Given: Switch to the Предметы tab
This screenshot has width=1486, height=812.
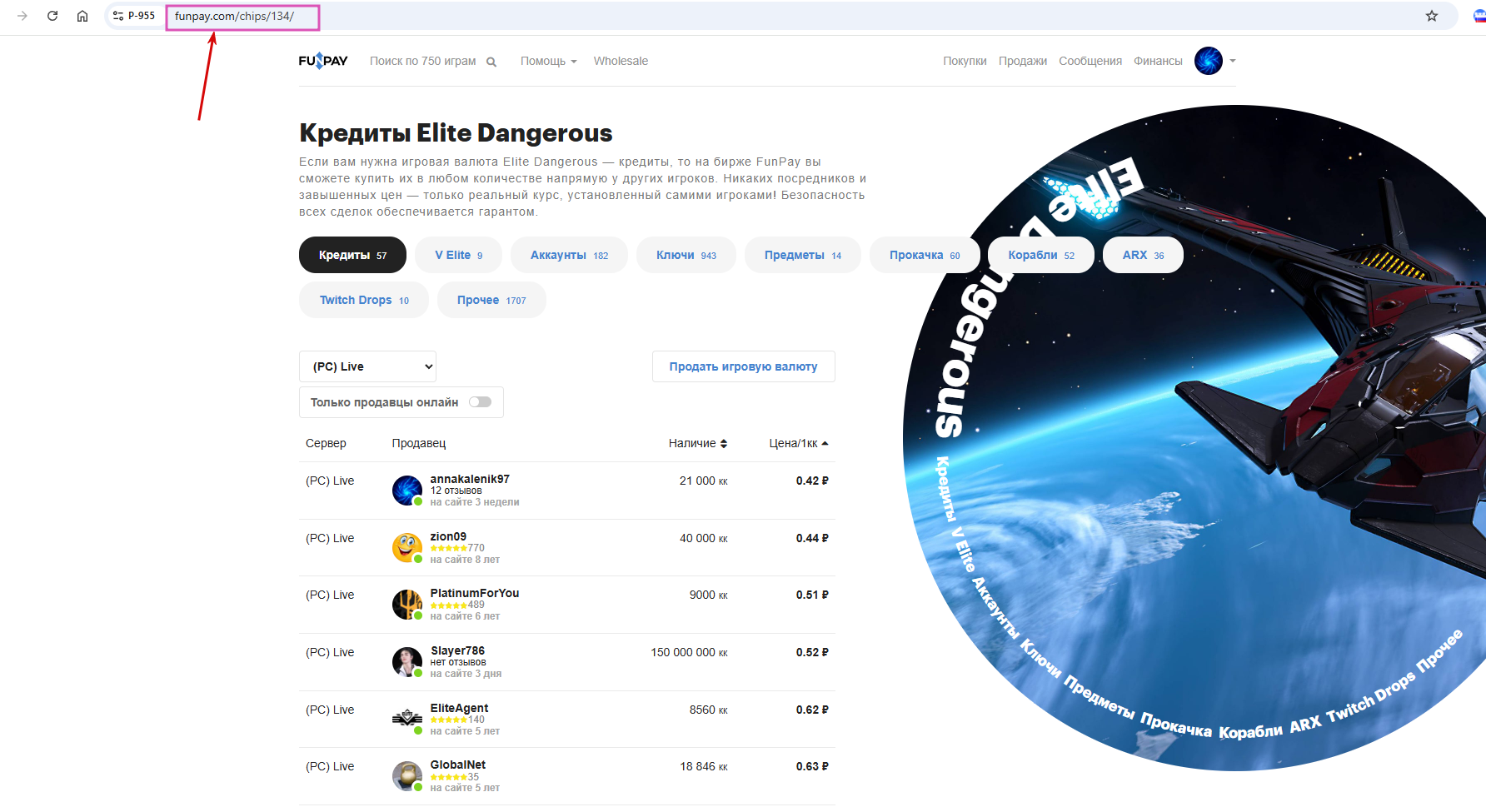Looking at the screenshot, I should [803, 255].
